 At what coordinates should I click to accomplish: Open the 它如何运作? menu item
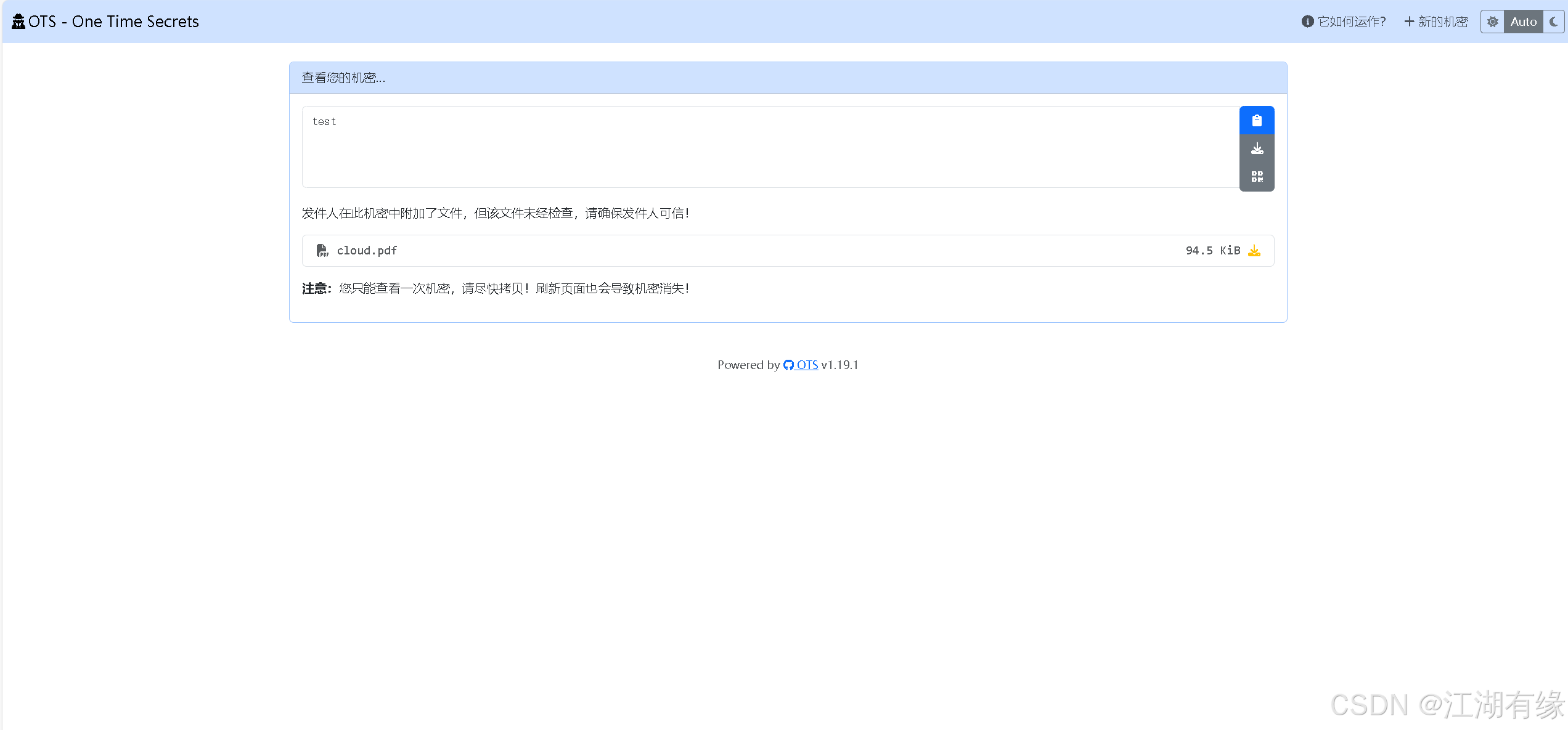[x=1351, y=22]
